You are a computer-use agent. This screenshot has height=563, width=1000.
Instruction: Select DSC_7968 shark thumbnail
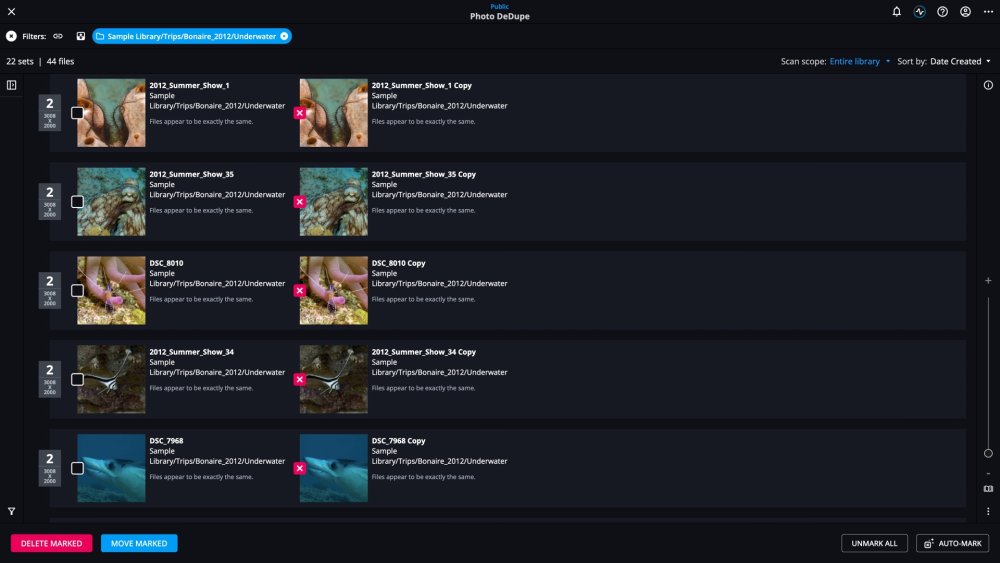pos(111,468)
